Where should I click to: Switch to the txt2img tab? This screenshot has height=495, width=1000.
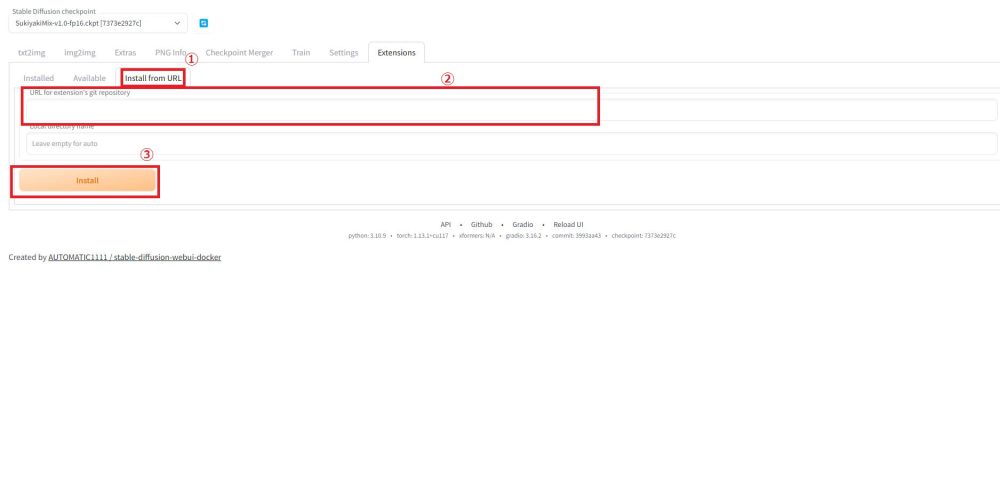34,53
